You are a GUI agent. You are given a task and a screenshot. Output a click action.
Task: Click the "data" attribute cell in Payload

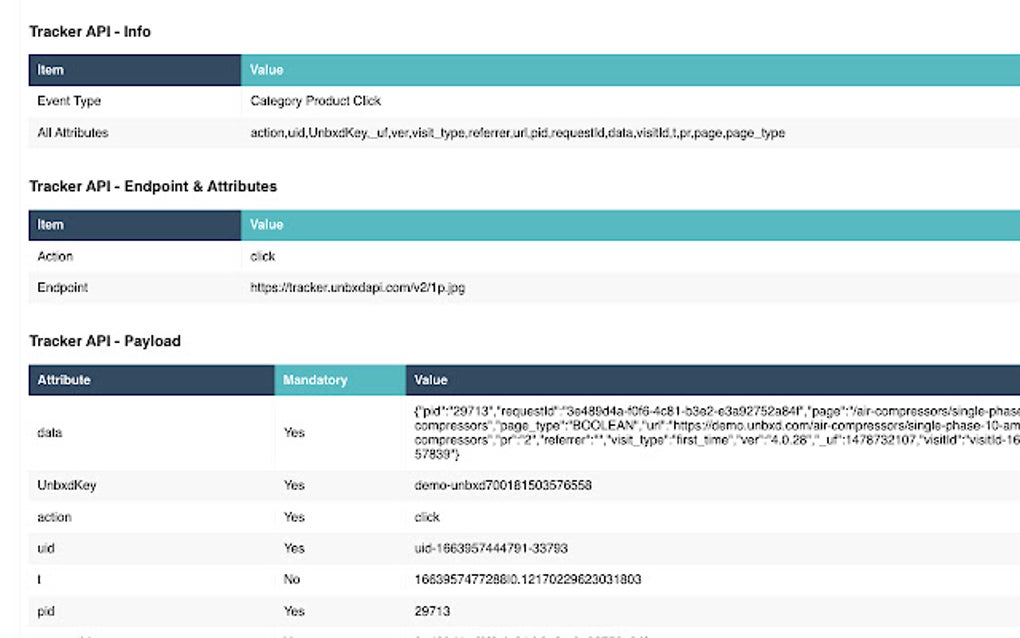pyautogui.click(x=50, y=433)
